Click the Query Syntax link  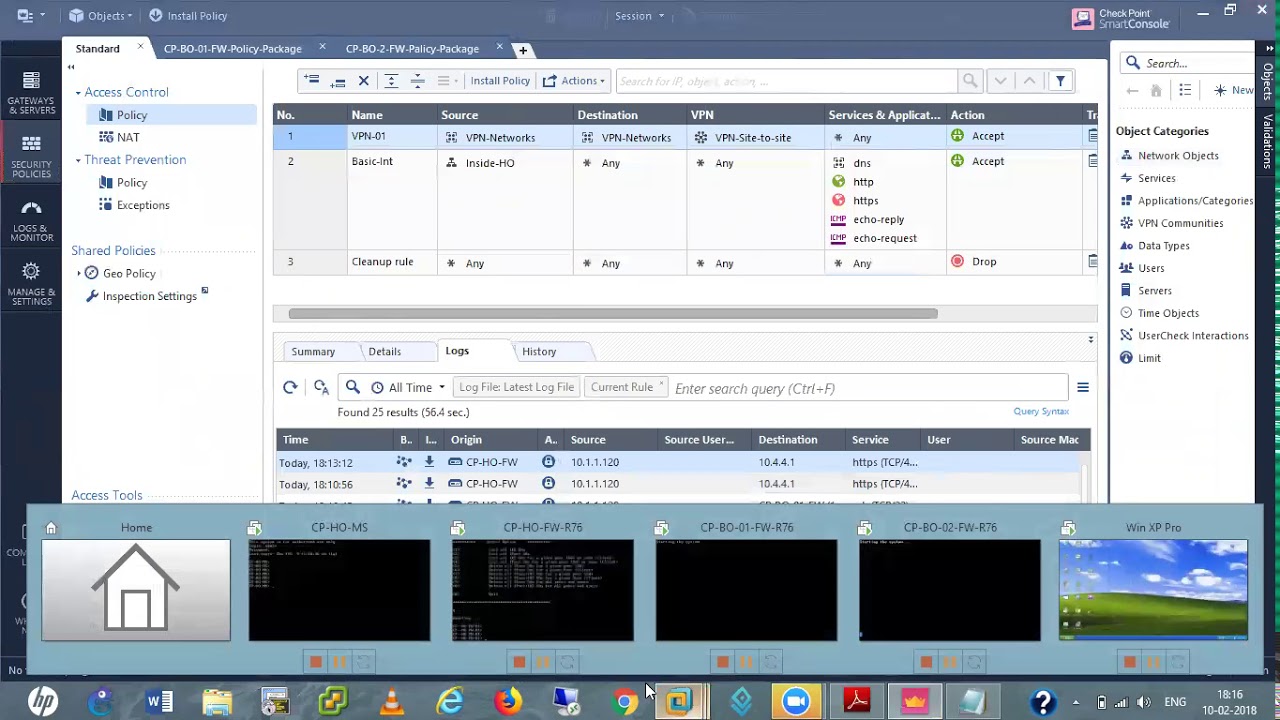[1041, 412]
